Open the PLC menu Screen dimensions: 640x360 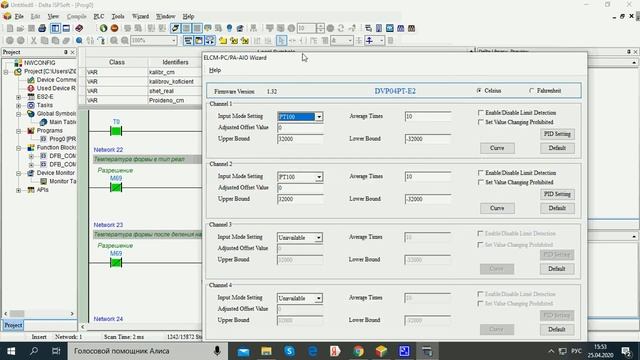tap(99, 16)
